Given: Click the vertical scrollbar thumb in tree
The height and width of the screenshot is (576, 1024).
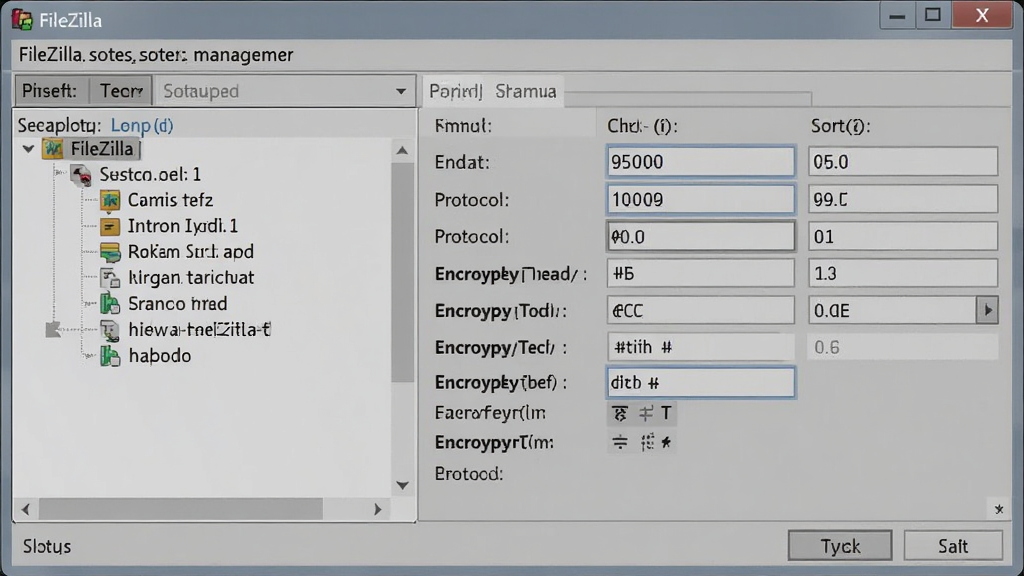Looking at the screenshot, I should (402, 272).
